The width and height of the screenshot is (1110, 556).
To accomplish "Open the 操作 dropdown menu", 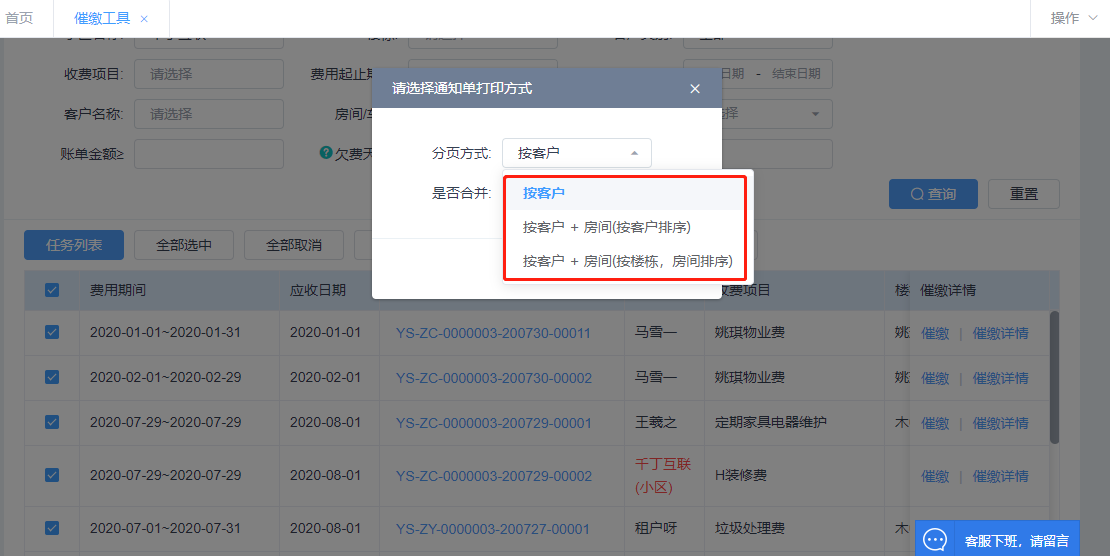I will click(x=1073, y=18).
